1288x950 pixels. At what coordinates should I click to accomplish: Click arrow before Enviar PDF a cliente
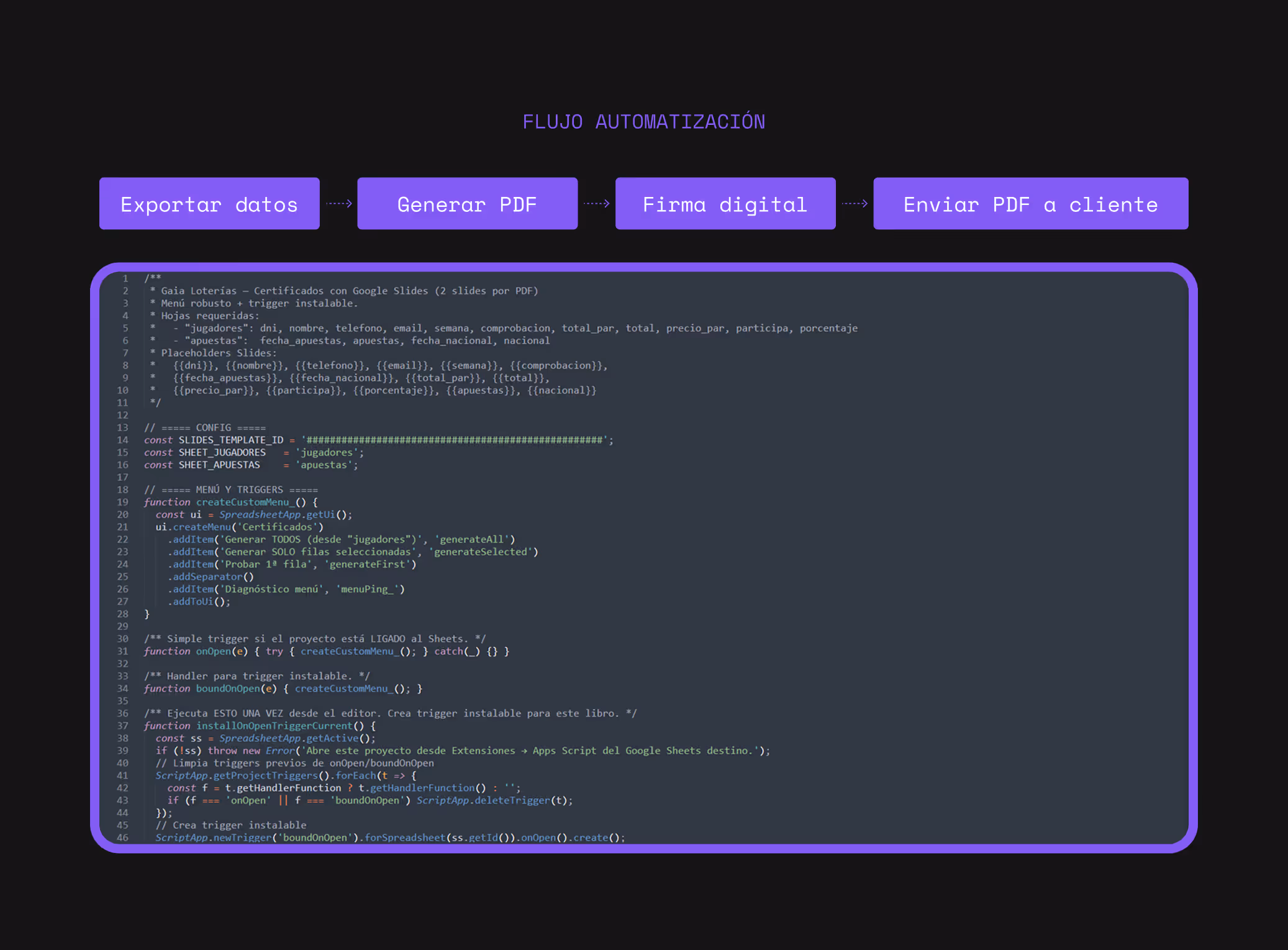(x=855, y=203)
